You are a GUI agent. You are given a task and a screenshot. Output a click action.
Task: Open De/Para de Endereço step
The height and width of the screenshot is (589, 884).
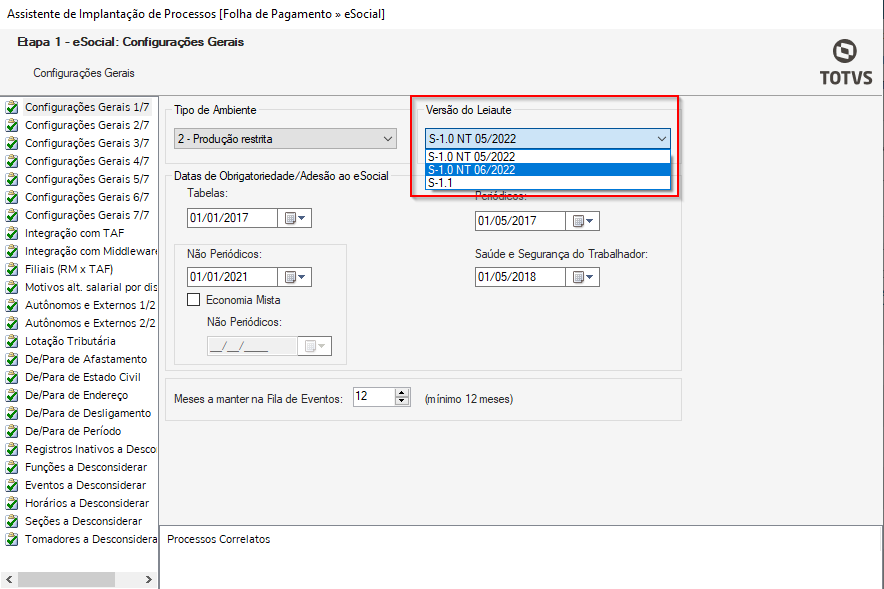coord(76,396)
